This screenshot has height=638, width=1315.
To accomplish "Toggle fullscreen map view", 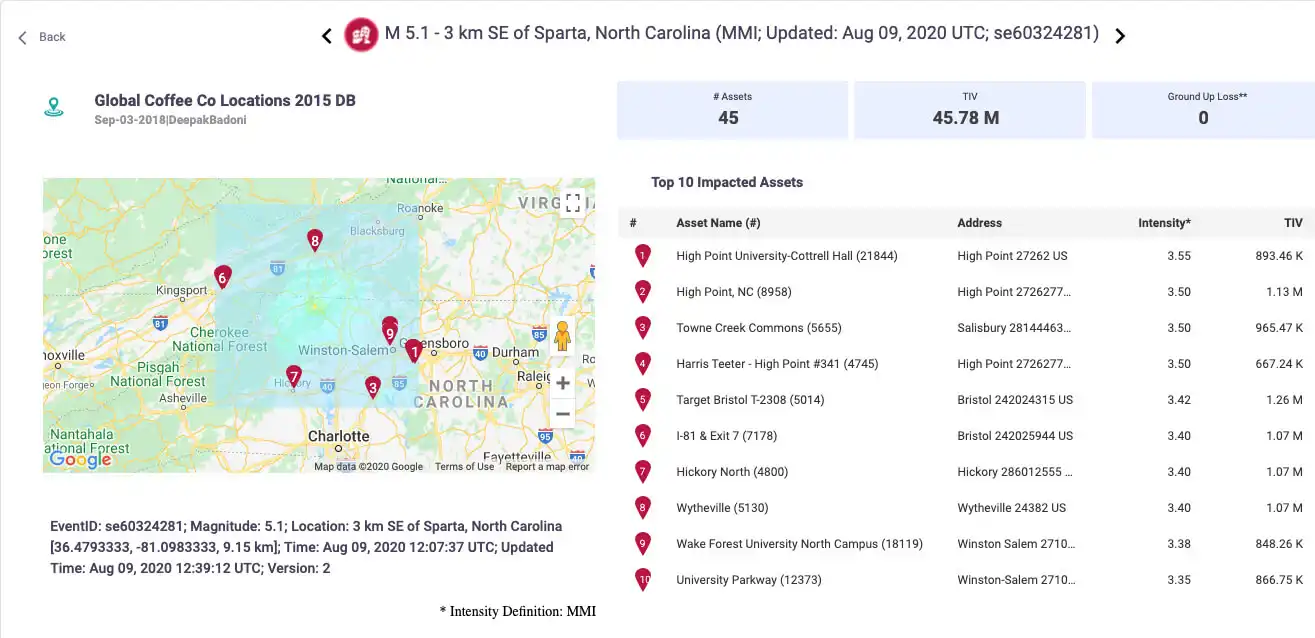I will click(573, 202).
